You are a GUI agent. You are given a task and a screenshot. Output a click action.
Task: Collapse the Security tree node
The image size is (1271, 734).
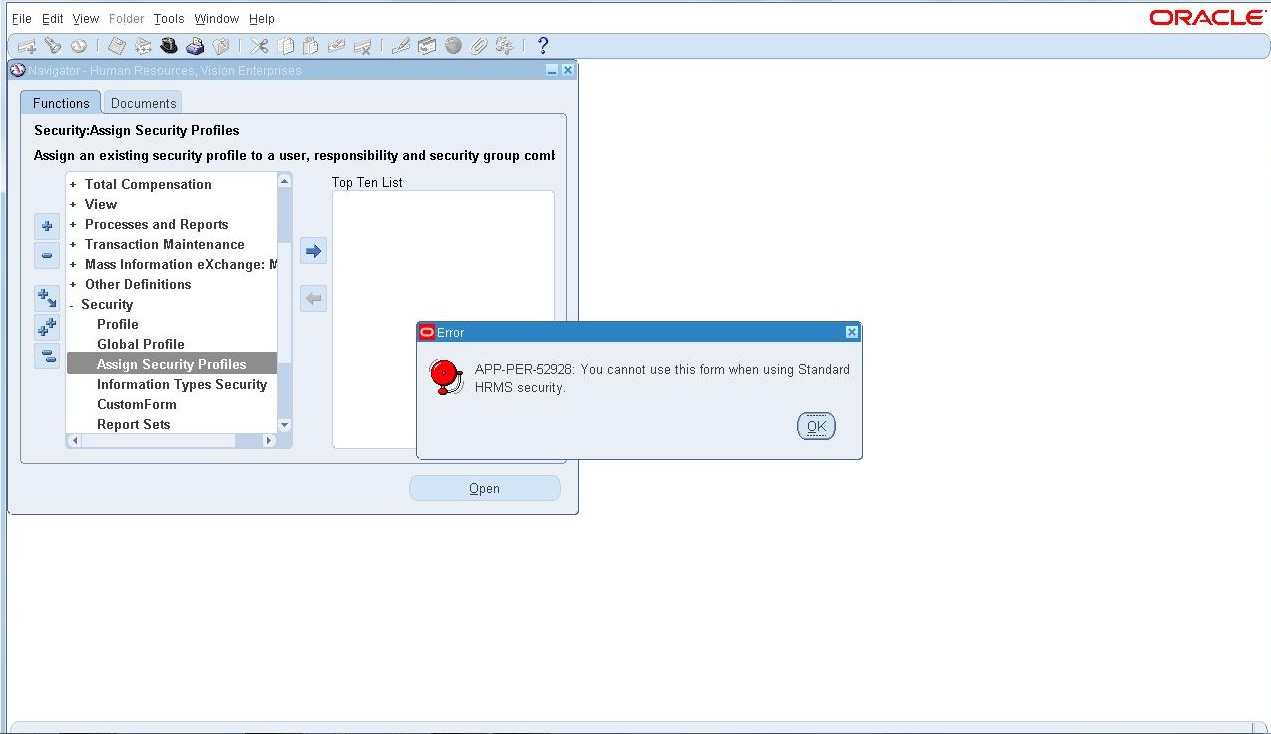coord(73,304)
